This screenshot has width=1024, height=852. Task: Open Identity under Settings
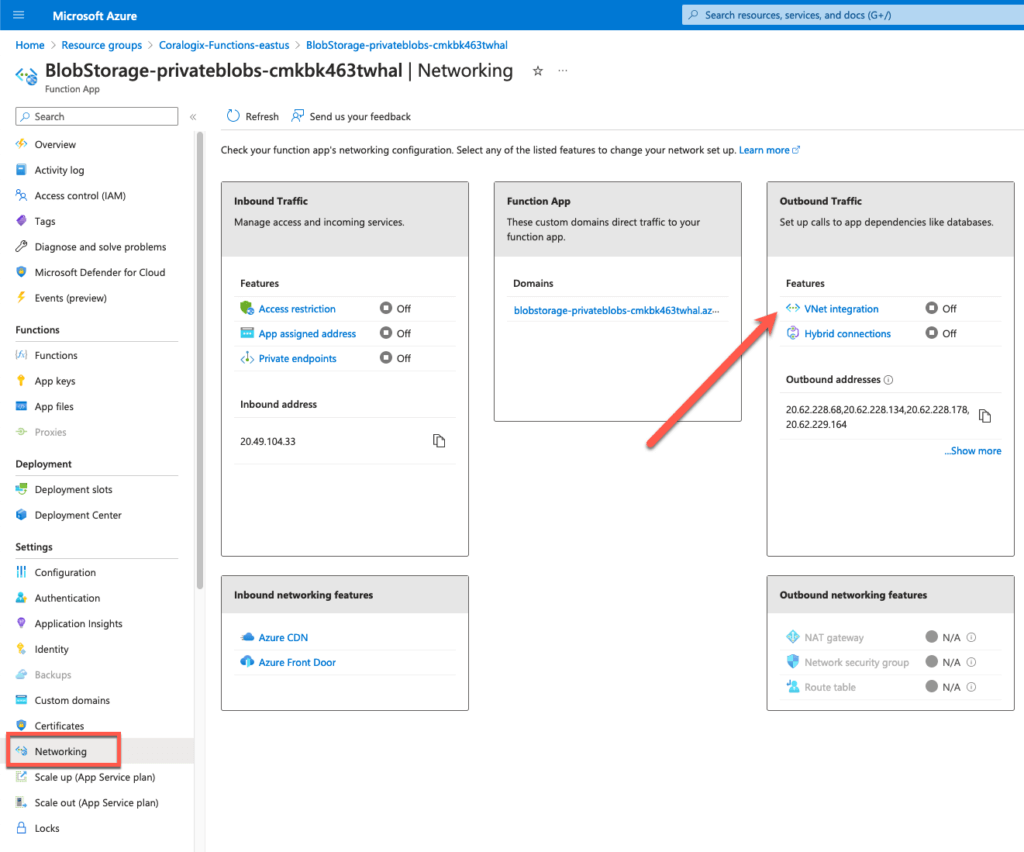(x=52, y=649)
